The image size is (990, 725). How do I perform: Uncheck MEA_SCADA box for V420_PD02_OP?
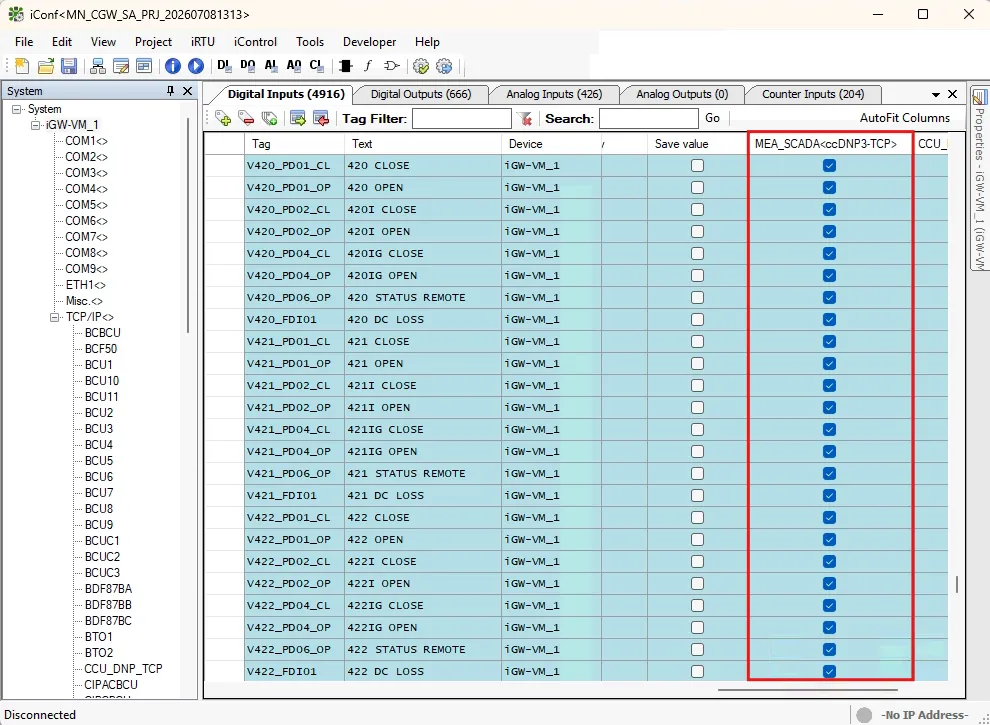tap(830, 232)
